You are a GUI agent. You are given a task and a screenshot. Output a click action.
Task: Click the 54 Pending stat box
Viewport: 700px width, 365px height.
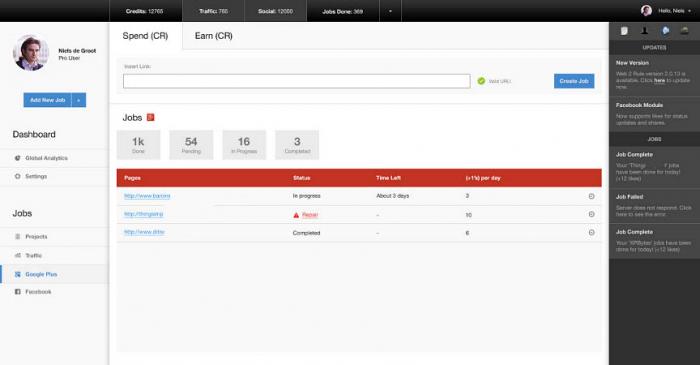coord(191,145)
